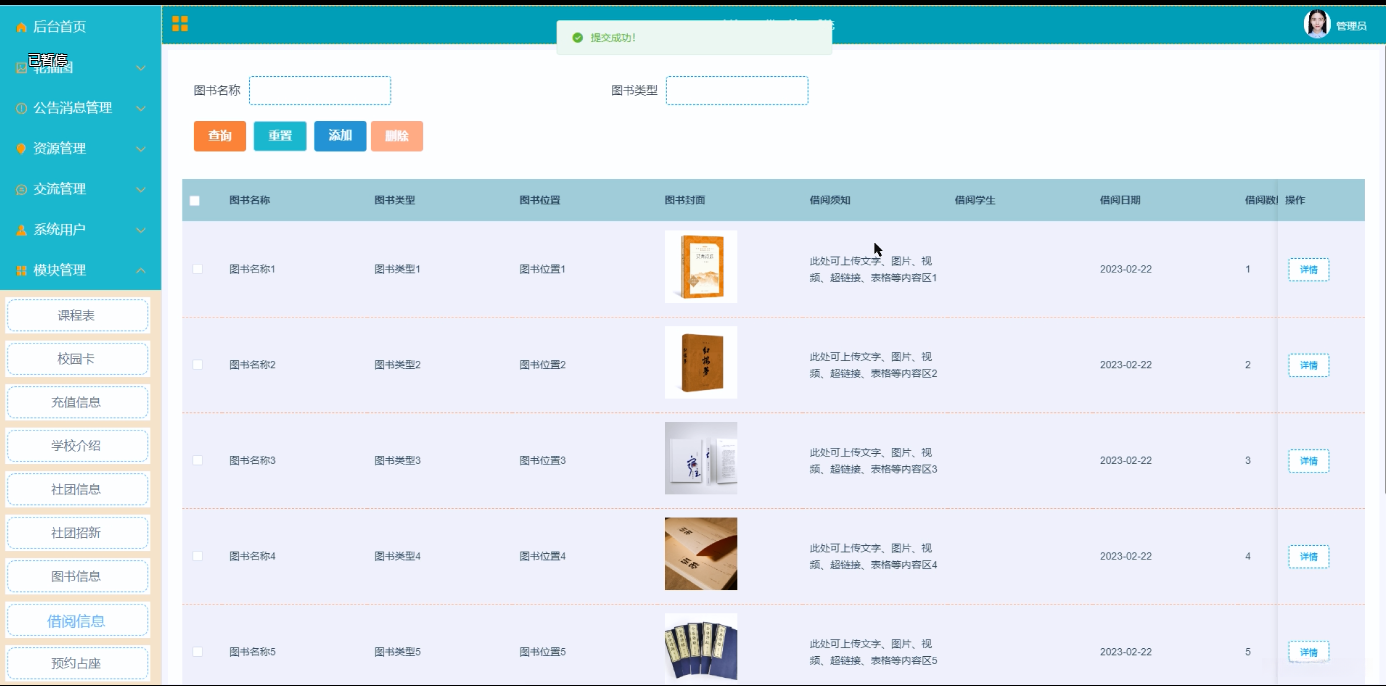Image resolution: width=1386 pixels, height=686 pixels.
Task: Click the 借阅日期 column header
Action: [x=1120, y=200]
